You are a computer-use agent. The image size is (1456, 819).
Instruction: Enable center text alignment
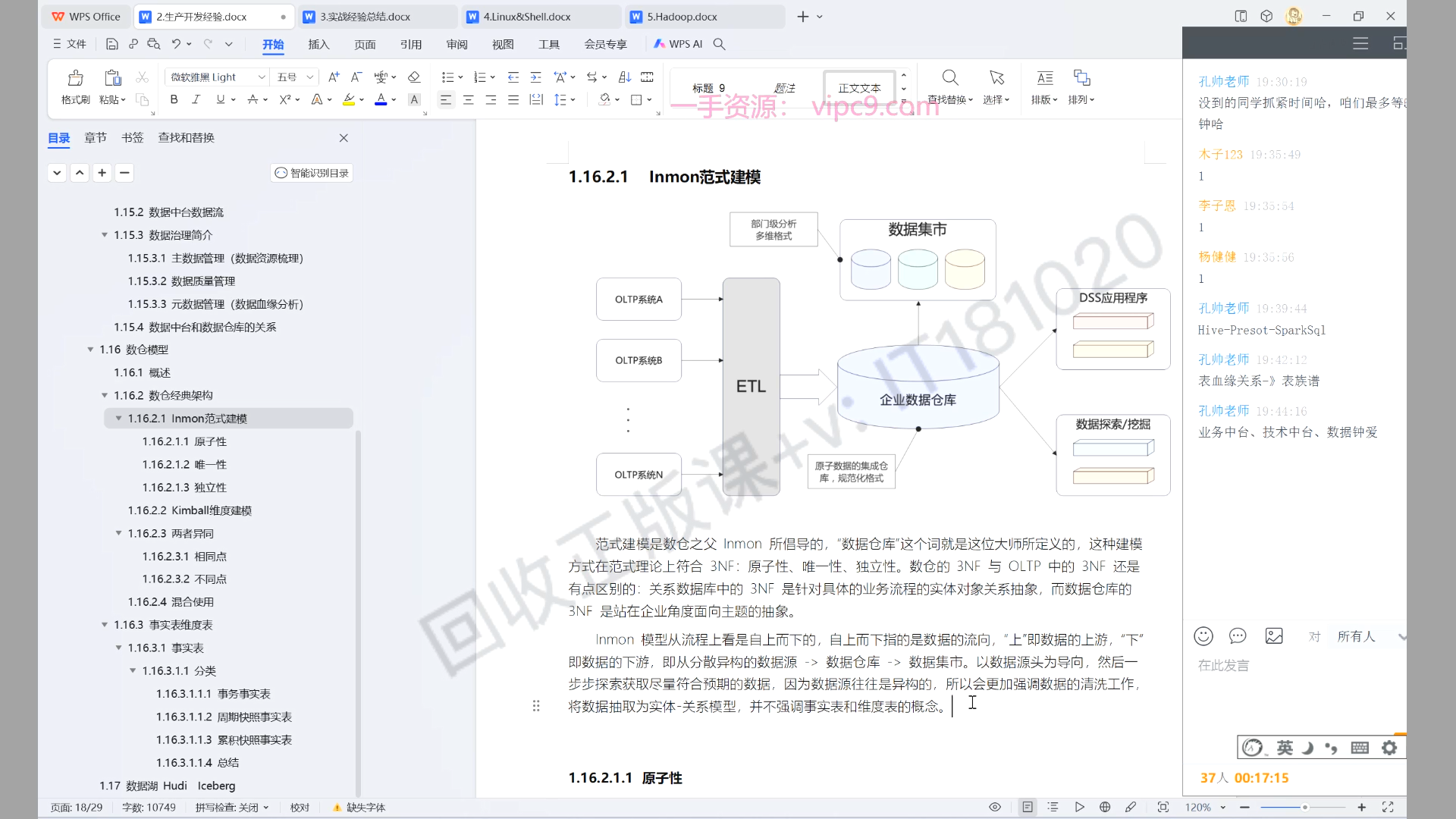tap(469, 99)
